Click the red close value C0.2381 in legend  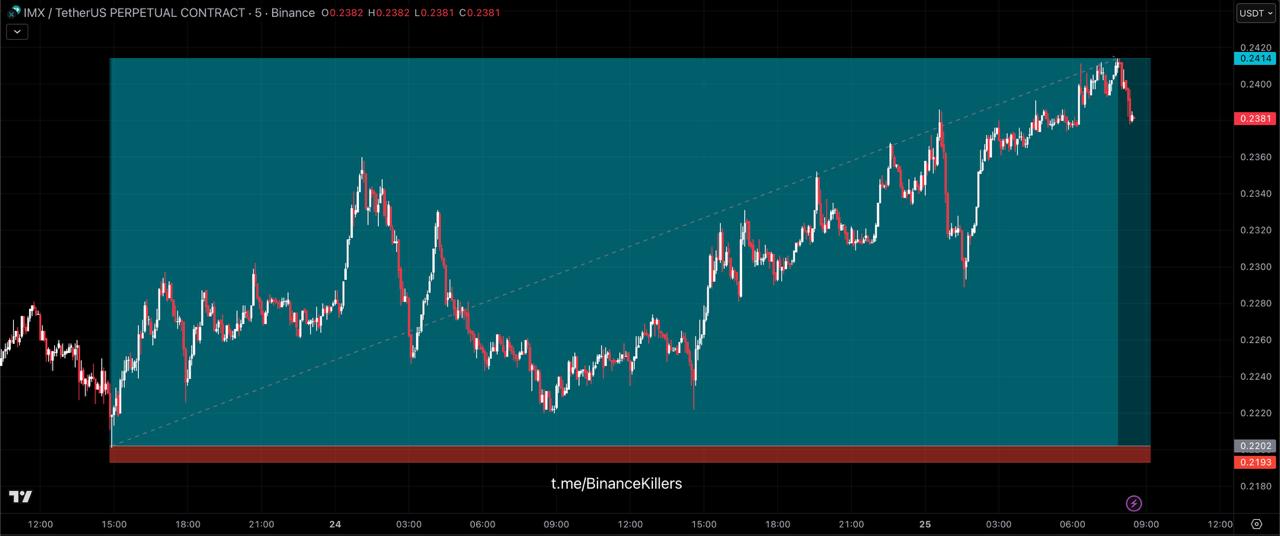(x=480, y=13)
